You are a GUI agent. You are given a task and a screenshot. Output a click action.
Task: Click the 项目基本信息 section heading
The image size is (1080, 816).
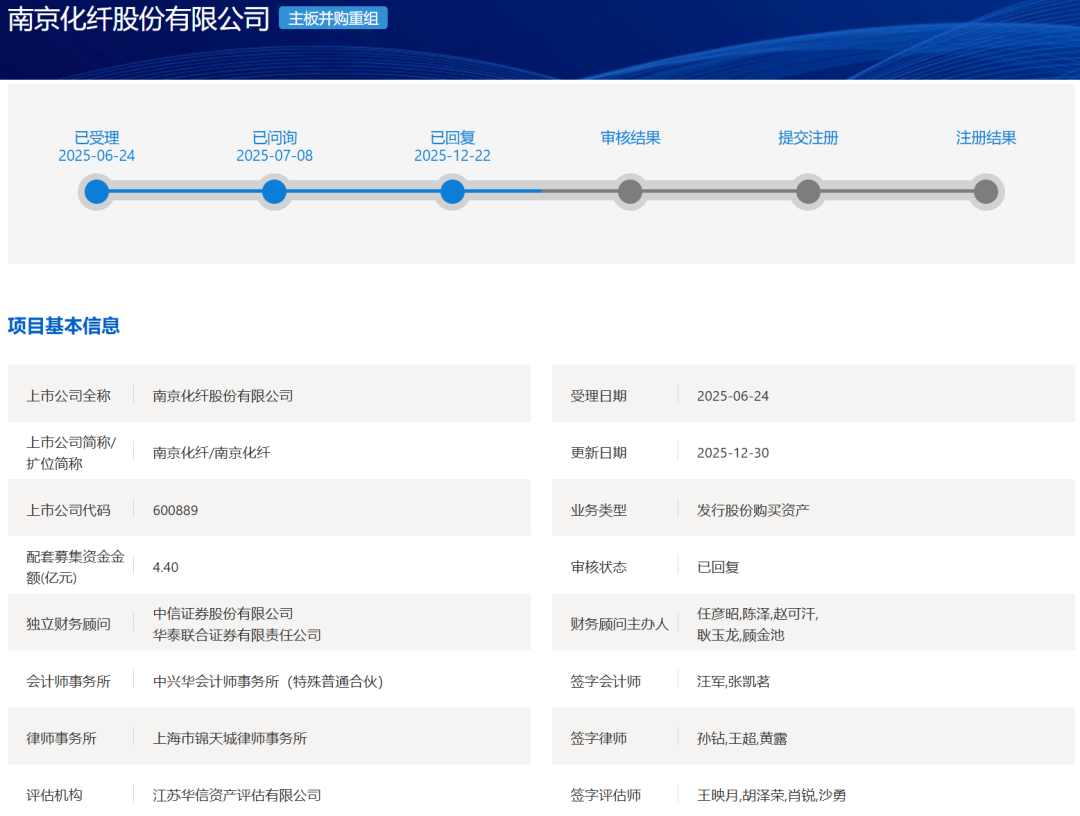coord(64,326)
